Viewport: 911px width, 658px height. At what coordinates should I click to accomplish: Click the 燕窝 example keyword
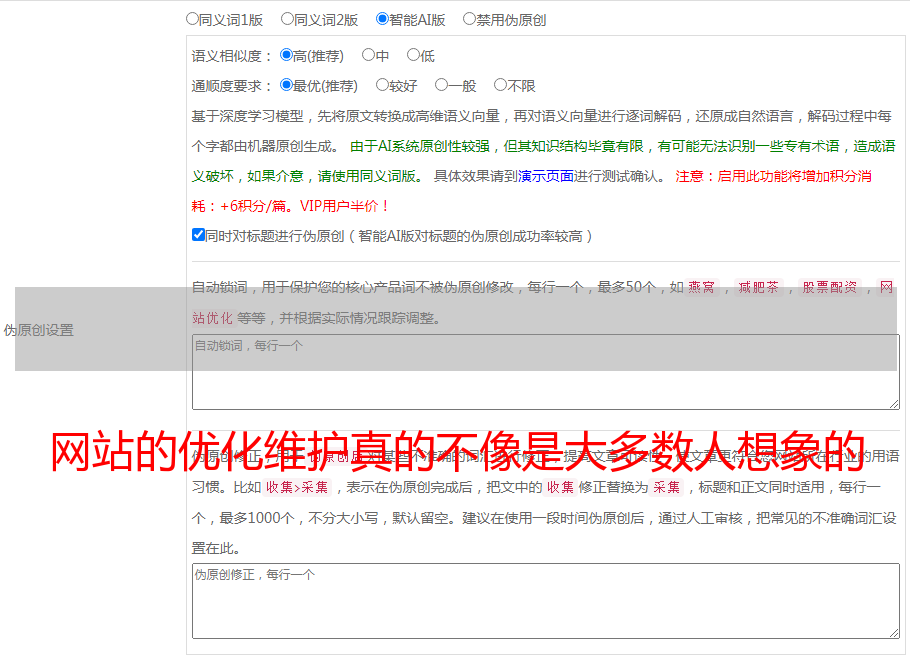click(x=701, y=287)
